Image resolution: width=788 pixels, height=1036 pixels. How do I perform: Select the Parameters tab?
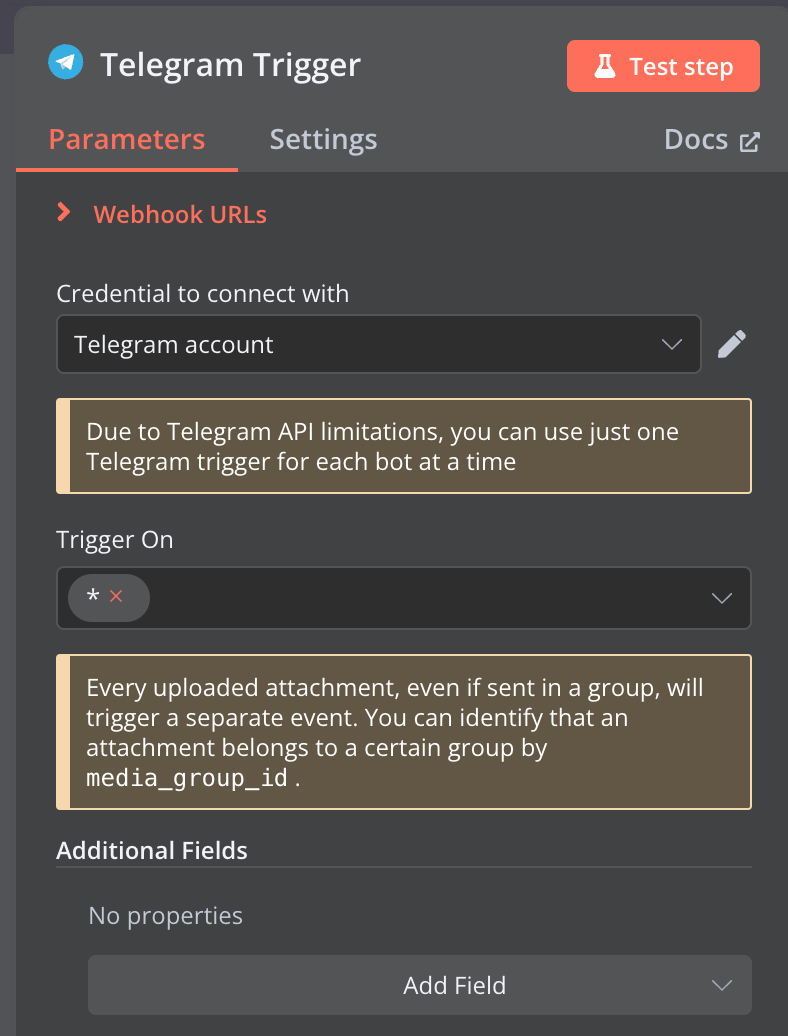(x=126, y=139)
